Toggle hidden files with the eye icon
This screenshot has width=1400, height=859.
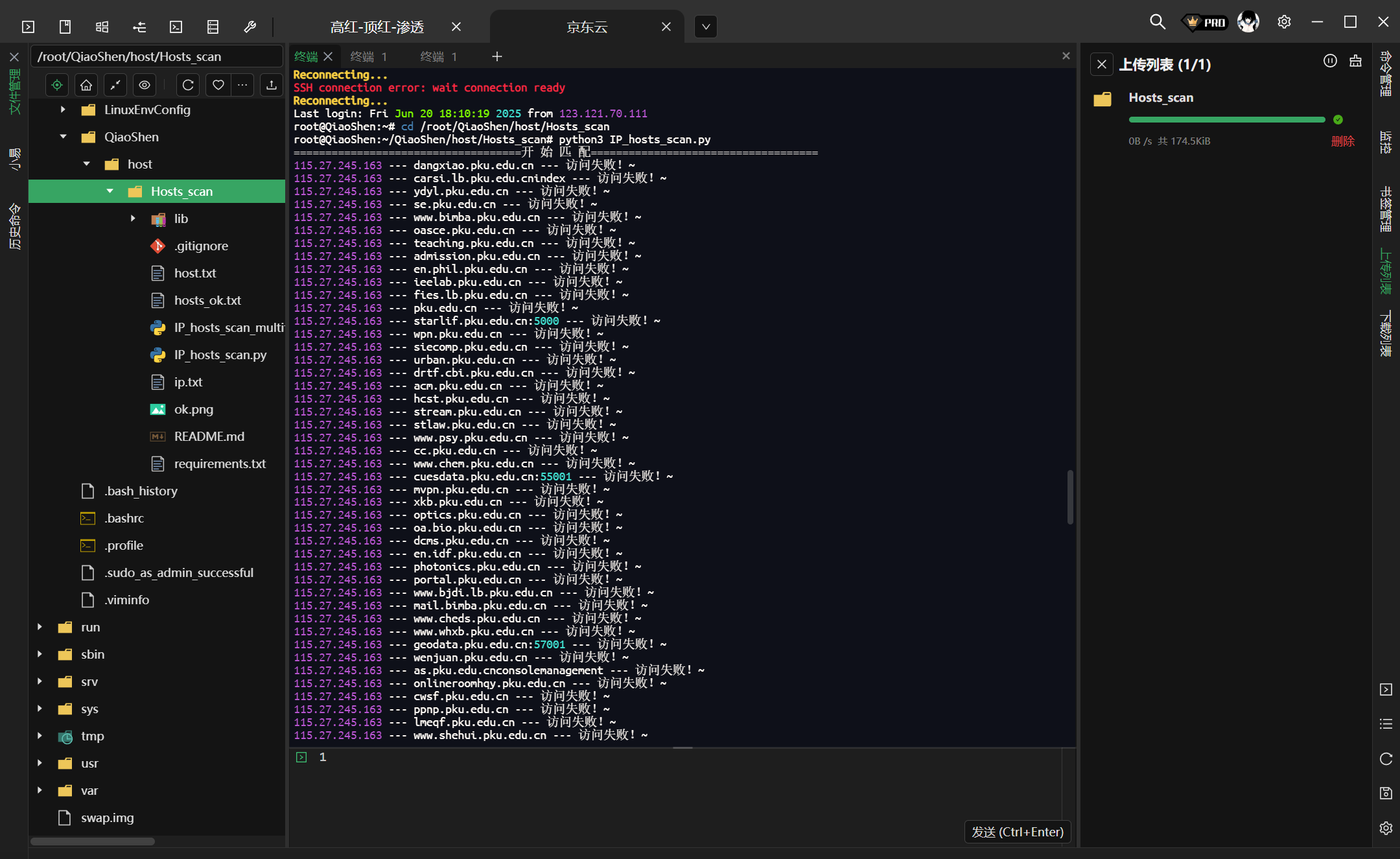click(x=145, y=85)
